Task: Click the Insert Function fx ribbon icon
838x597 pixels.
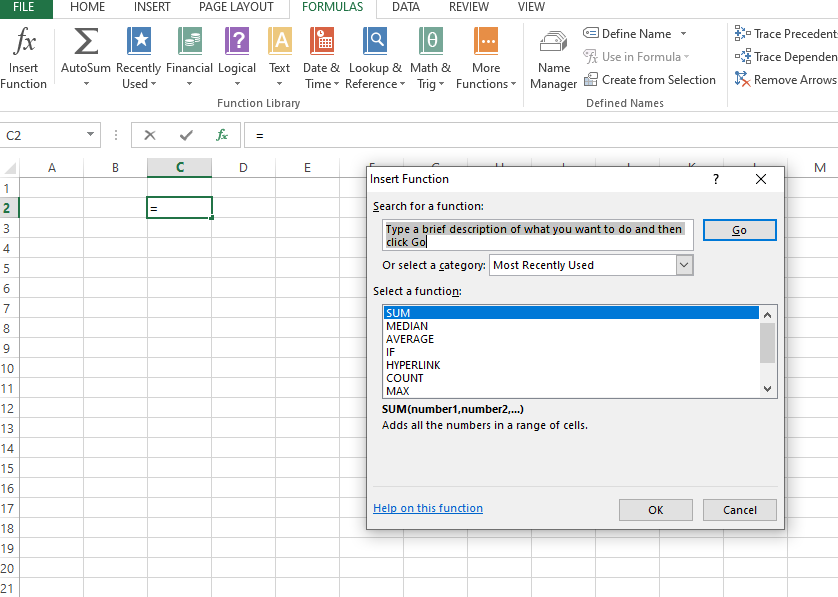Action: [24, 43]
